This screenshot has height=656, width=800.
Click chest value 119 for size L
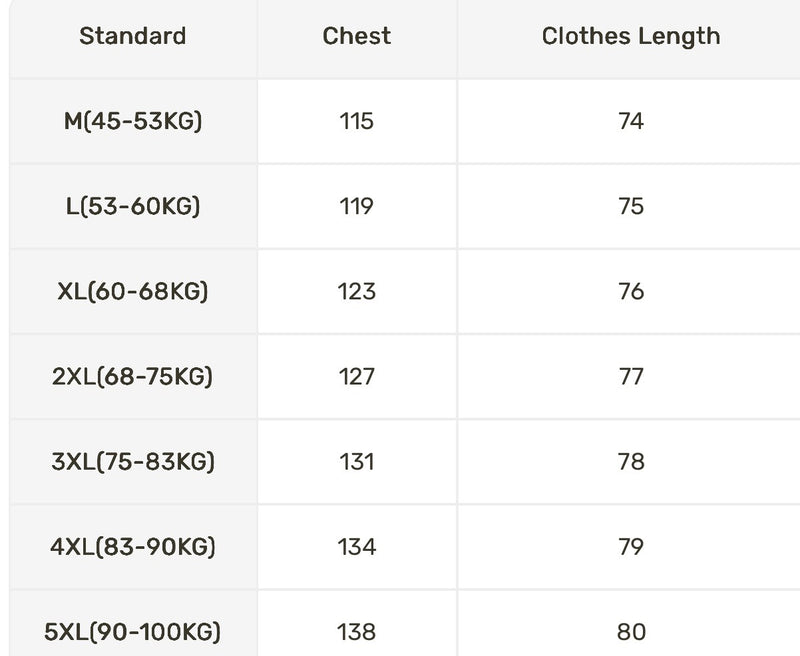click(x=356, y=206)
